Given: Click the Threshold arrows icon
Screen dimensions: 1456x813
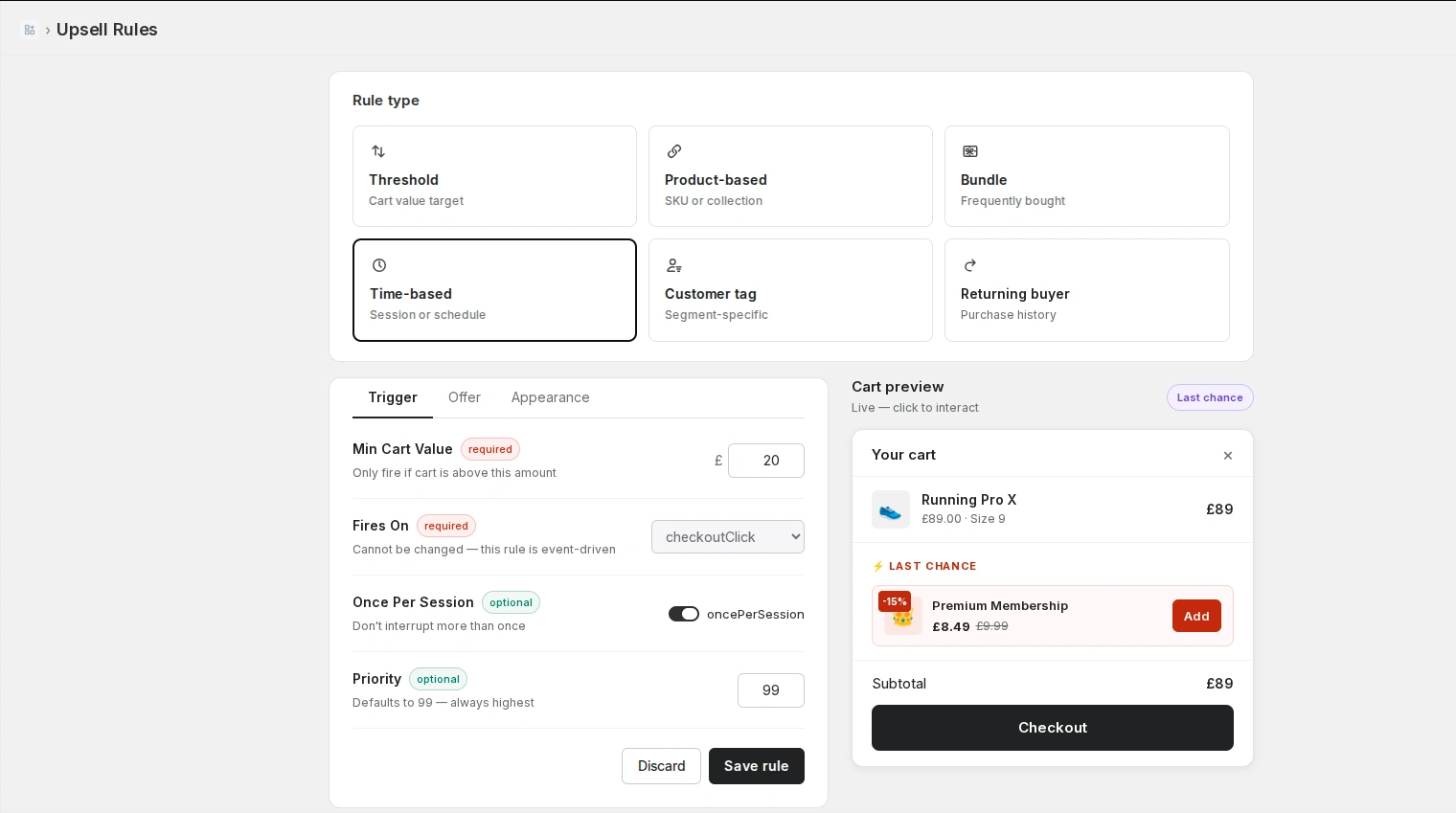Looking at the screenshot, I should pyautogui.click(x=378, y=151).
